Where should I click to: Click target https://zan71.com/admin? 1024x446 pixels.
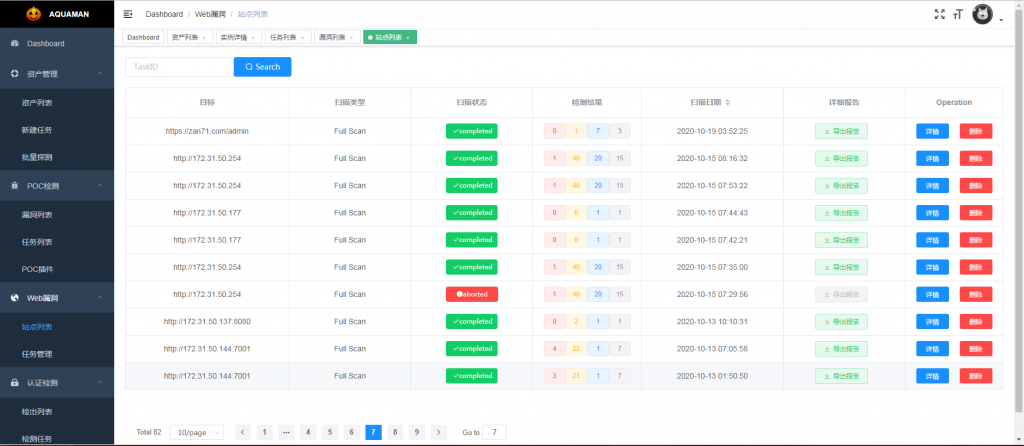[x=207, y=131]
